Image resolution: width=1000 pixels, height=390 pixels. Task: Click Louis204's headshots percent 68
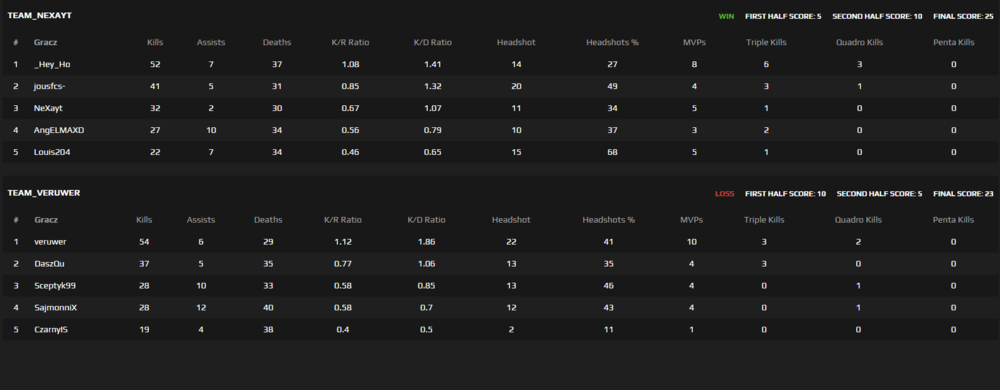pos(612,152)
